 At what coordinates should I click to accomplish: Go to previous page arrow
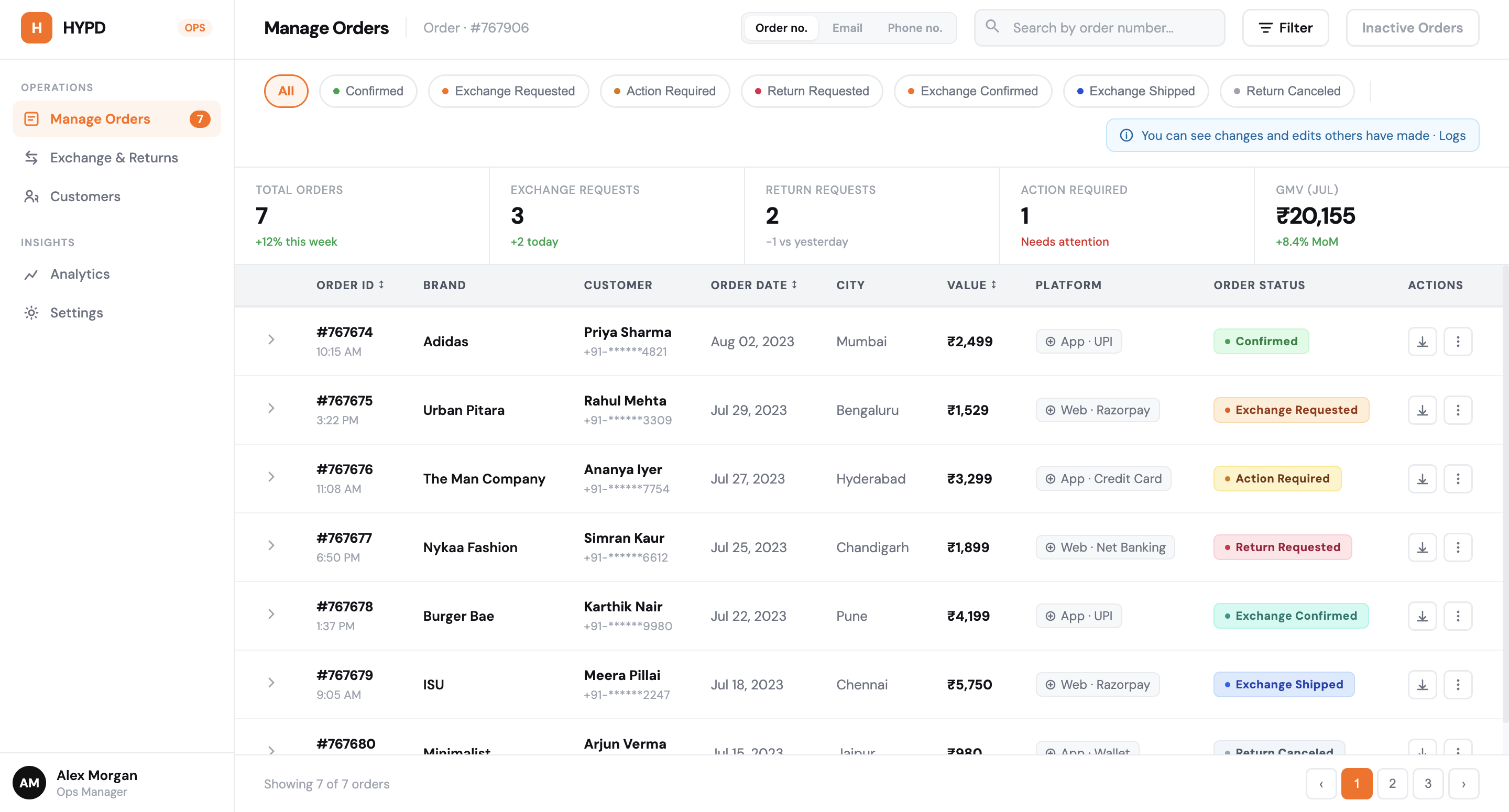pos(1321,783)
